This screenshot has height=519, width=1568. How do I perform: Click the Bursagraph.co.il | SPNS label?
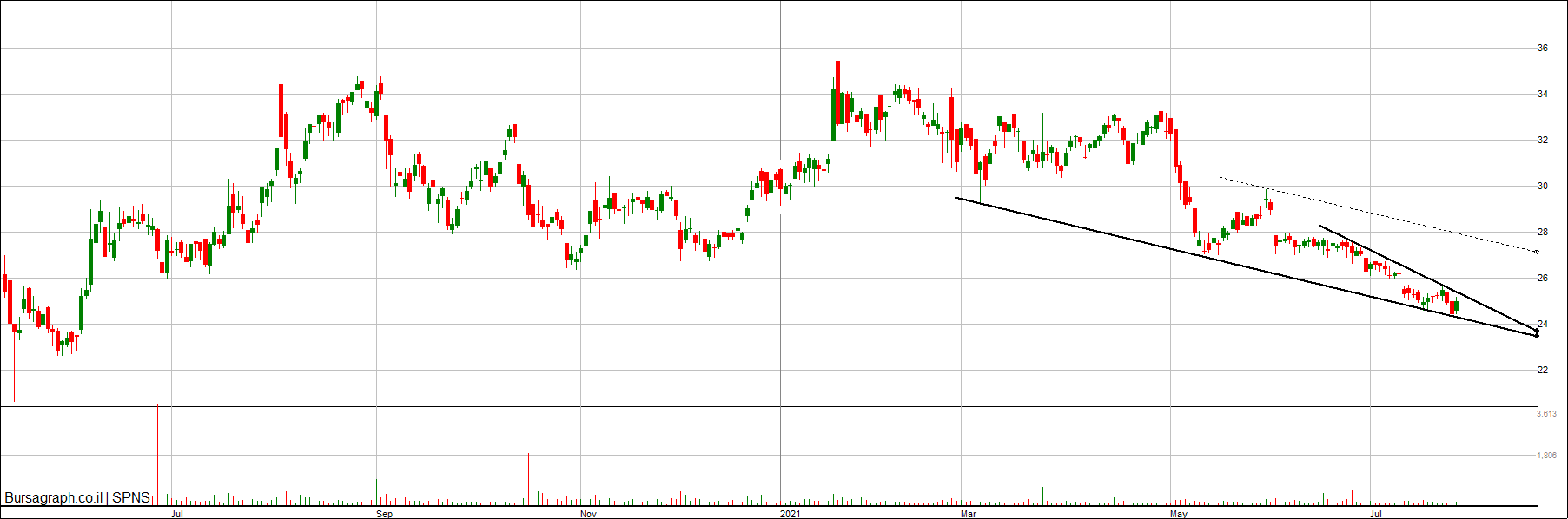pyautogui.click(x=77, y=498)
